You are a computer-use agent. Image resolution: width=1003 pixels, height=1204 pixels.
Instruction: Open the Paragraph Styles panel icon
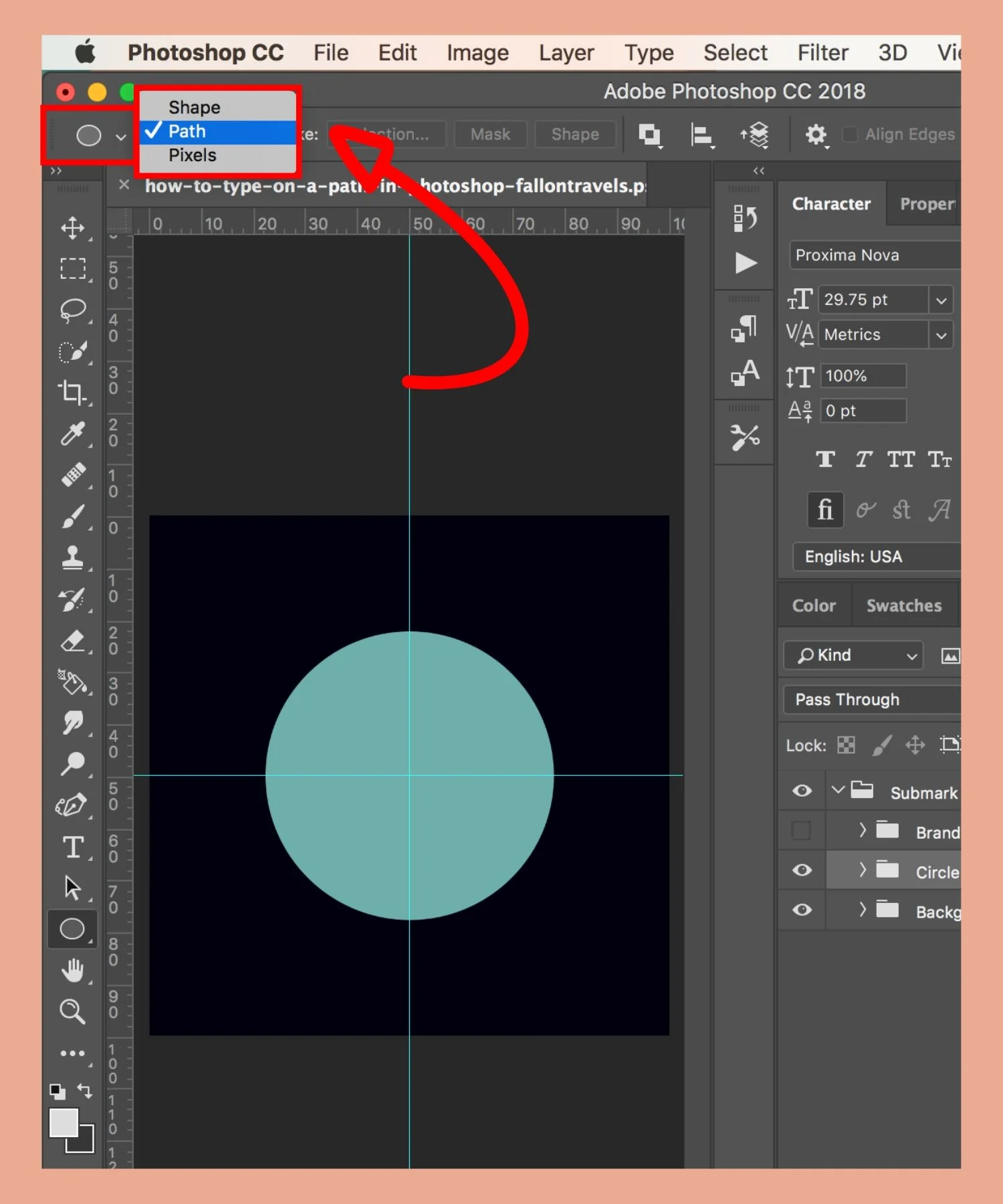[745, 328]
